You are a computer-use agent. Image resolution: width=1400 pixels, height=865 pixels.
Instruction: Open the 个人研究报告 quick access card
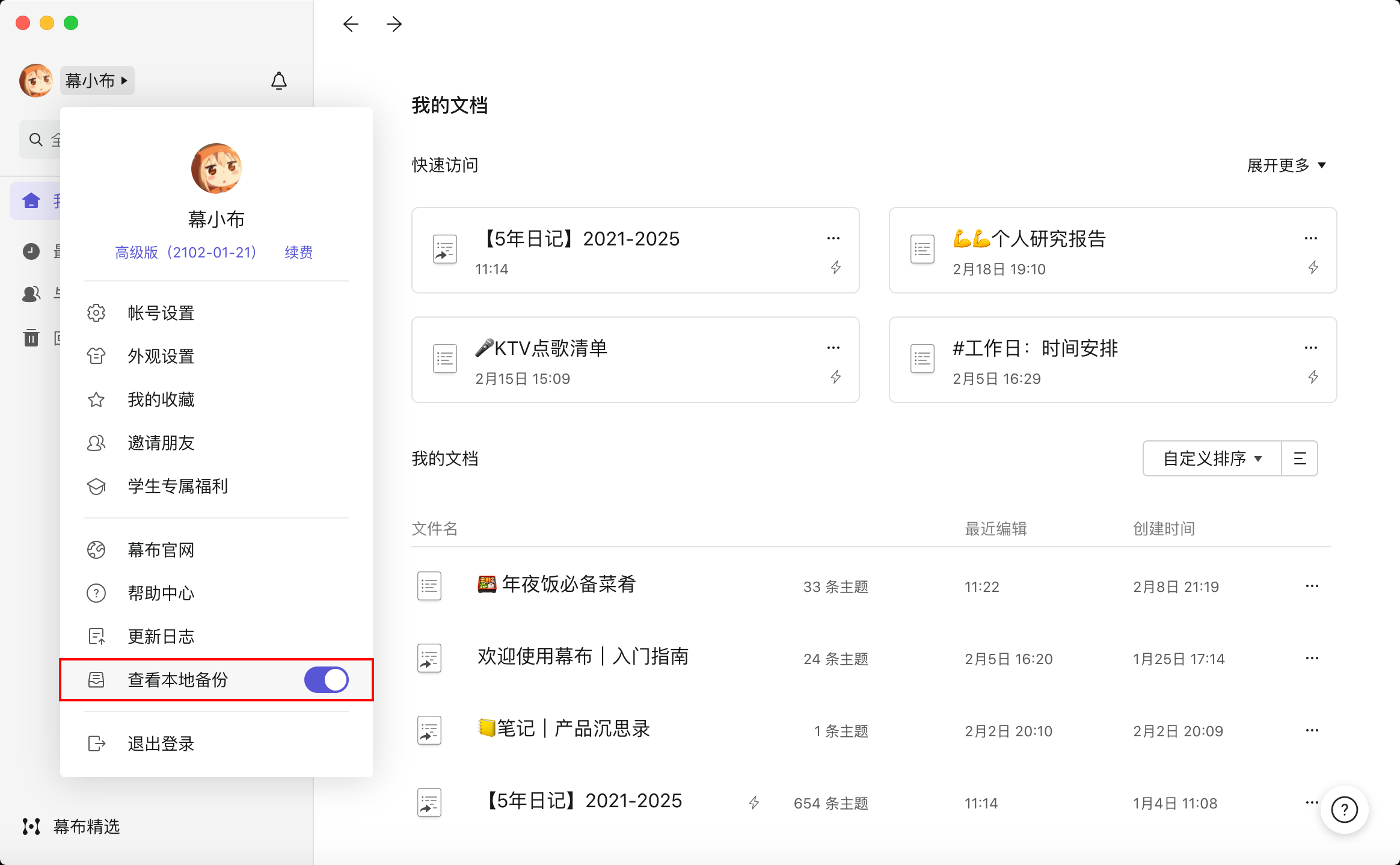[x=1113, y=250]
